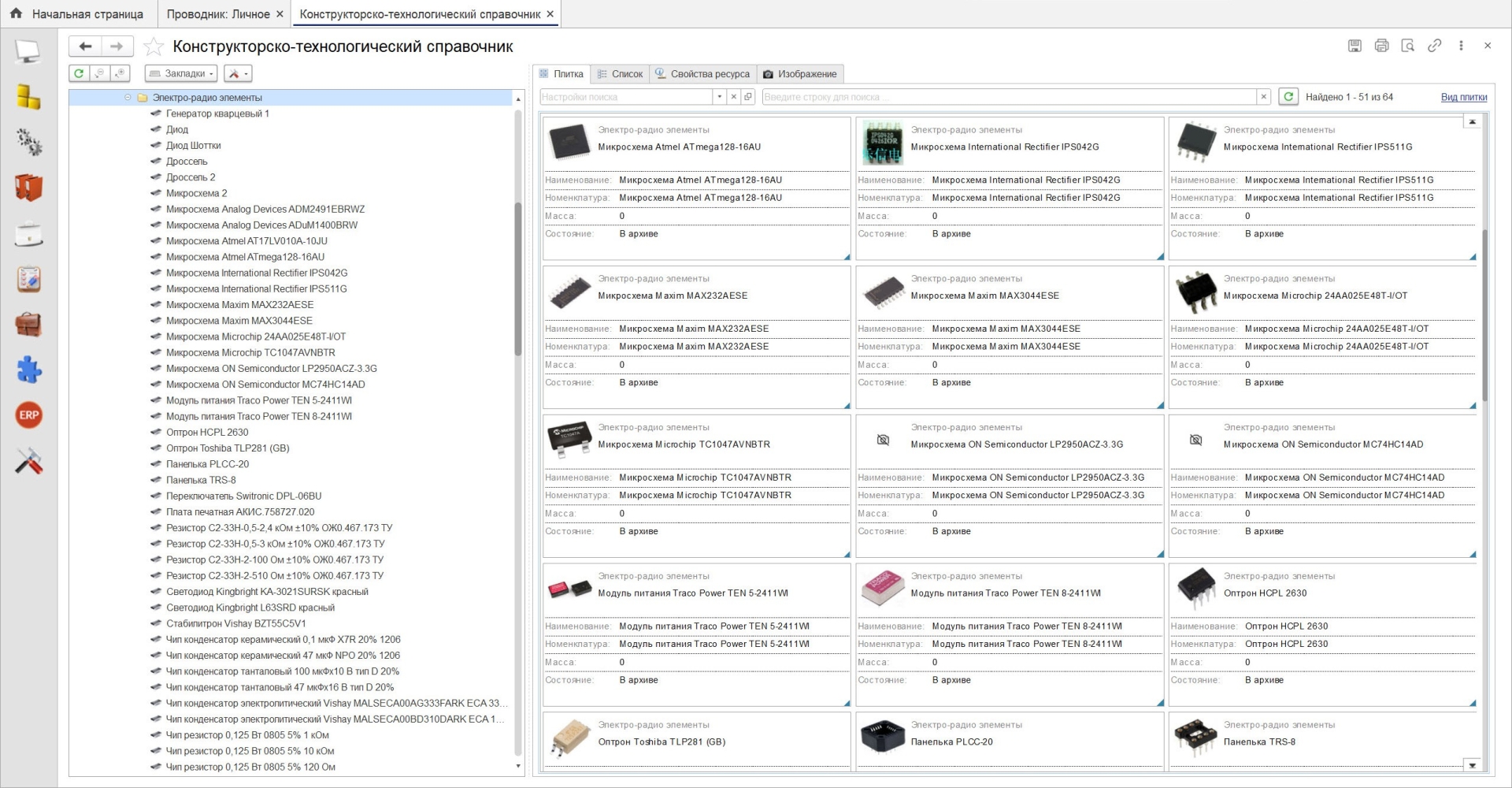Open the hammer and screwdriver sidebar section
This screenshot has width=1512, height=788.
pyautogui.click(x=28, y=461)
